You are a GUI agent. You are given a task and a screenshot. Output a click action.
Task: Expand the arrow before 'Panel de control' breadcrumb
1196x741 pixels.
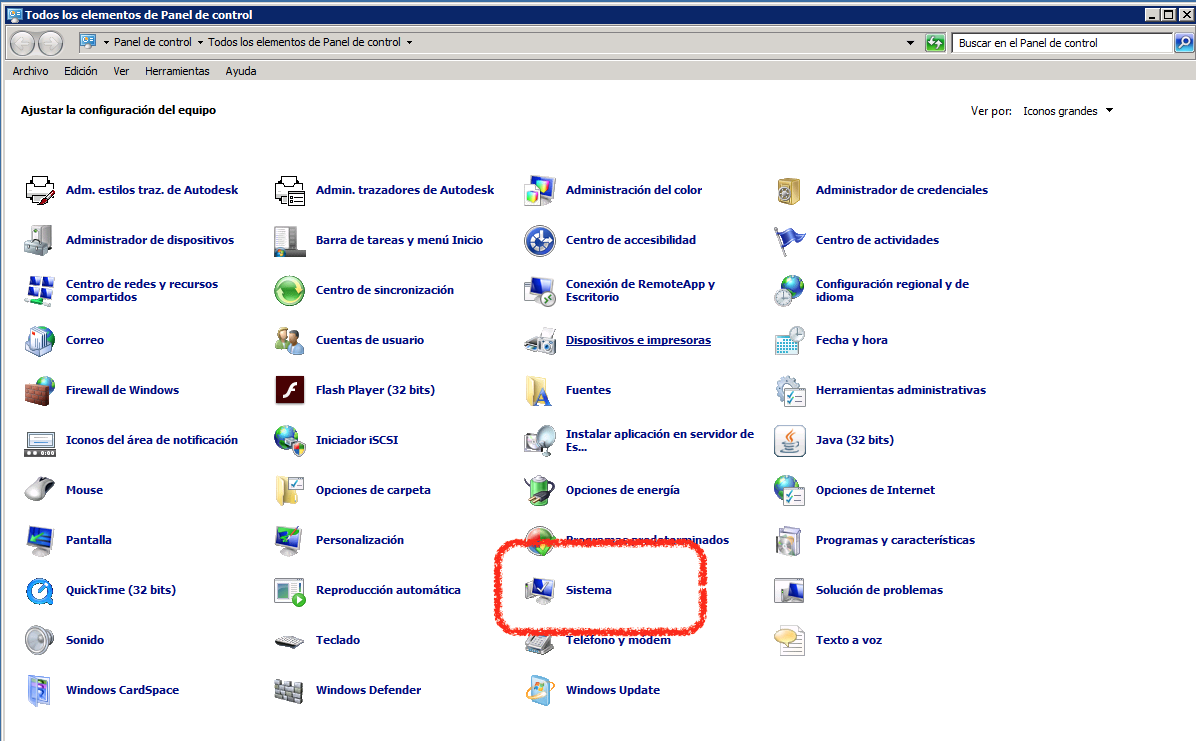106,43
